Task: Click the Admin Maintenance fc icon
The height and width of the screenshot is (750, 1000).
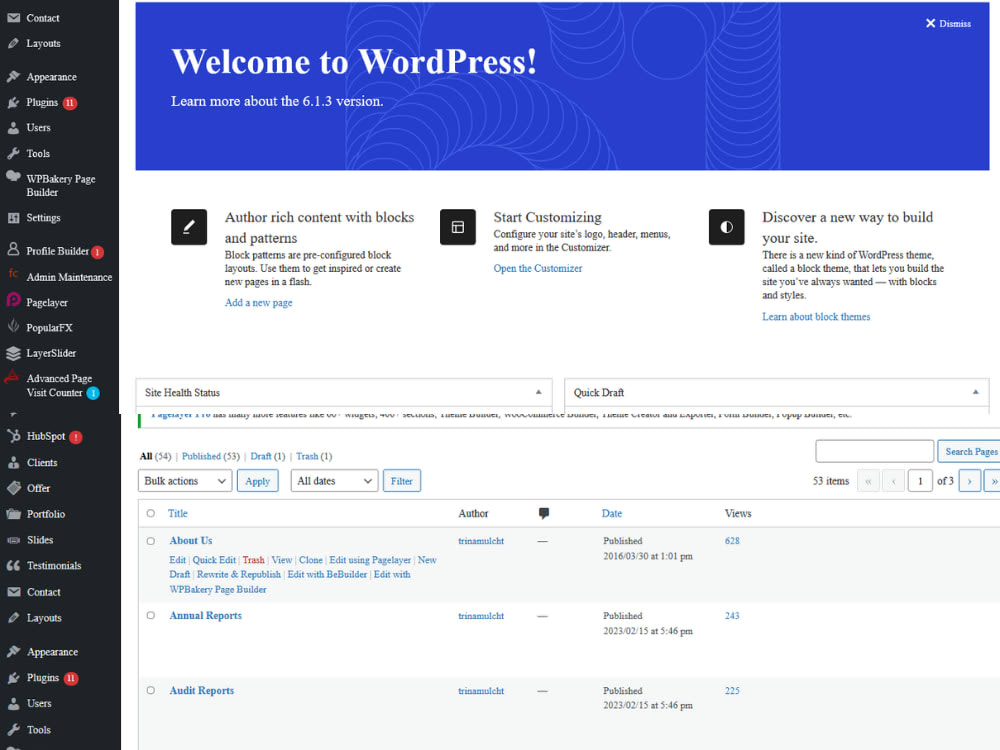Action: [x=13, y=274]
